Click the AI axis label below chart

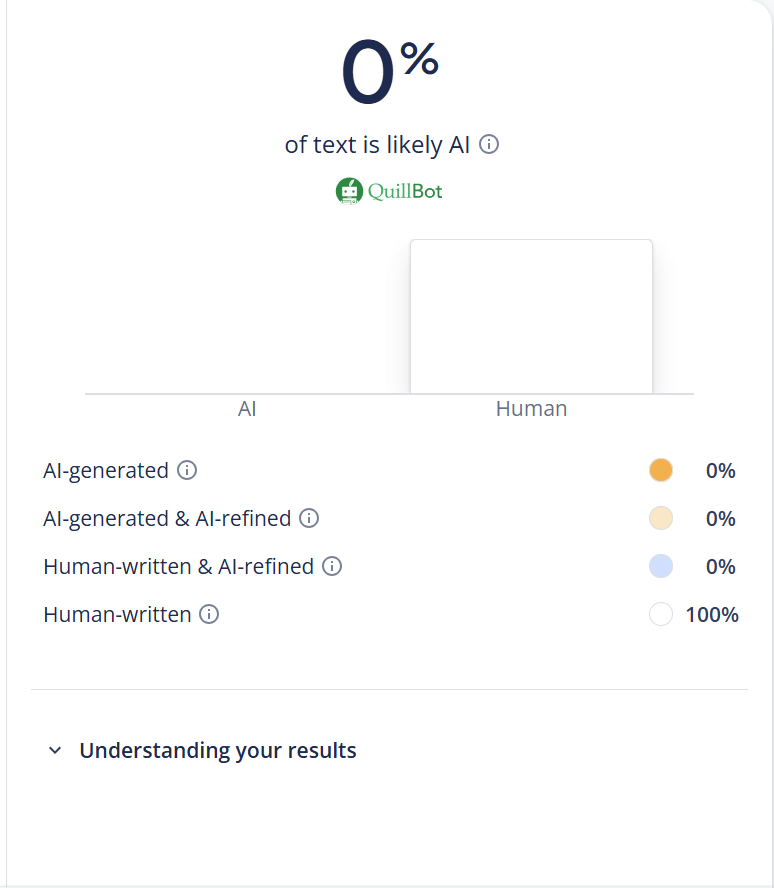tap(247, 409)
